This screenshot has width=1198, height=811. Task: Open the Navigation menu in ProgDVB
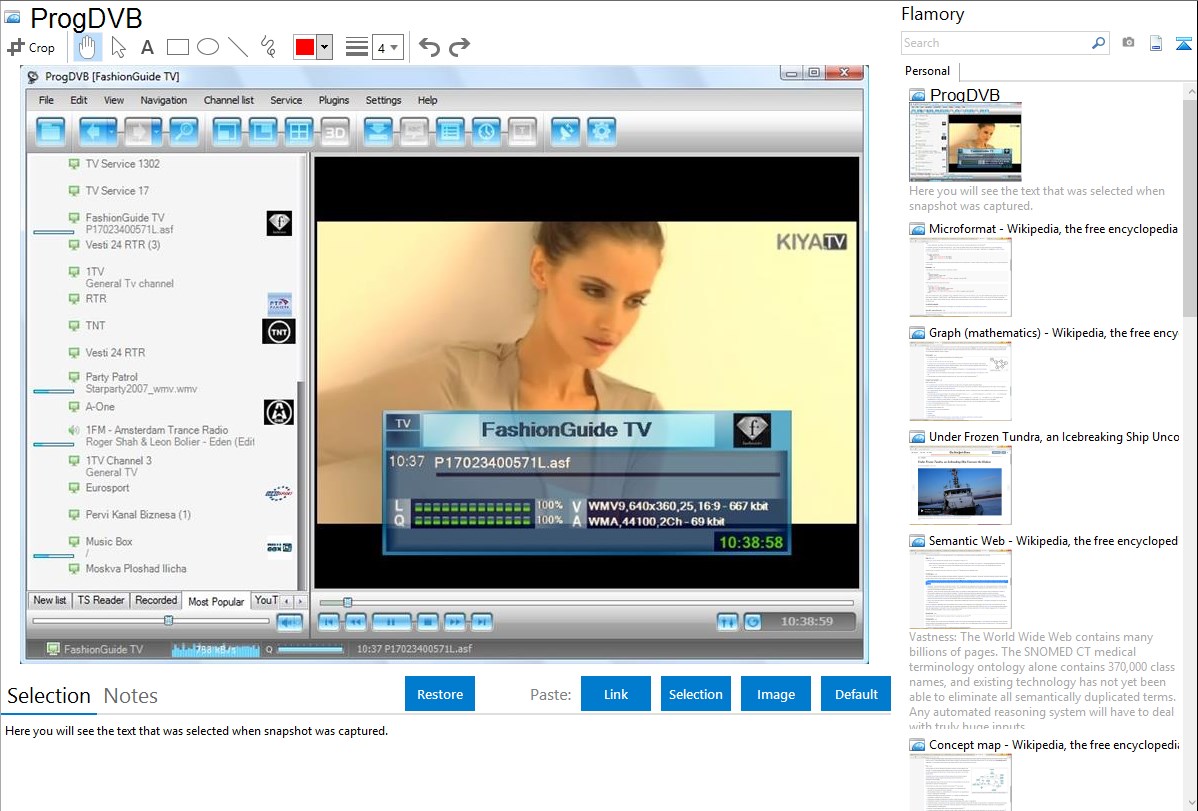pyautogui.click(x=164, y=100)
